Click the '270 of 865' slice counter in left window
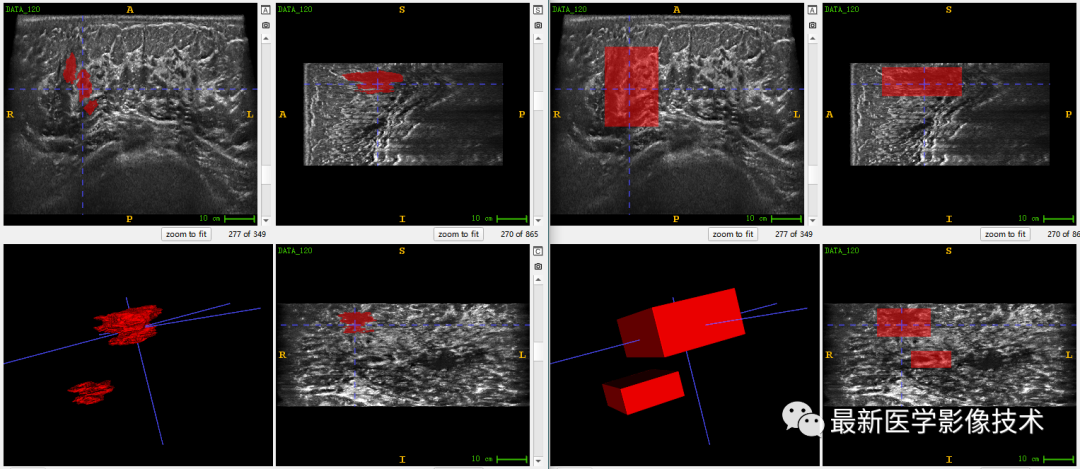The image size is (1080, 469). (x=519, y=234)
